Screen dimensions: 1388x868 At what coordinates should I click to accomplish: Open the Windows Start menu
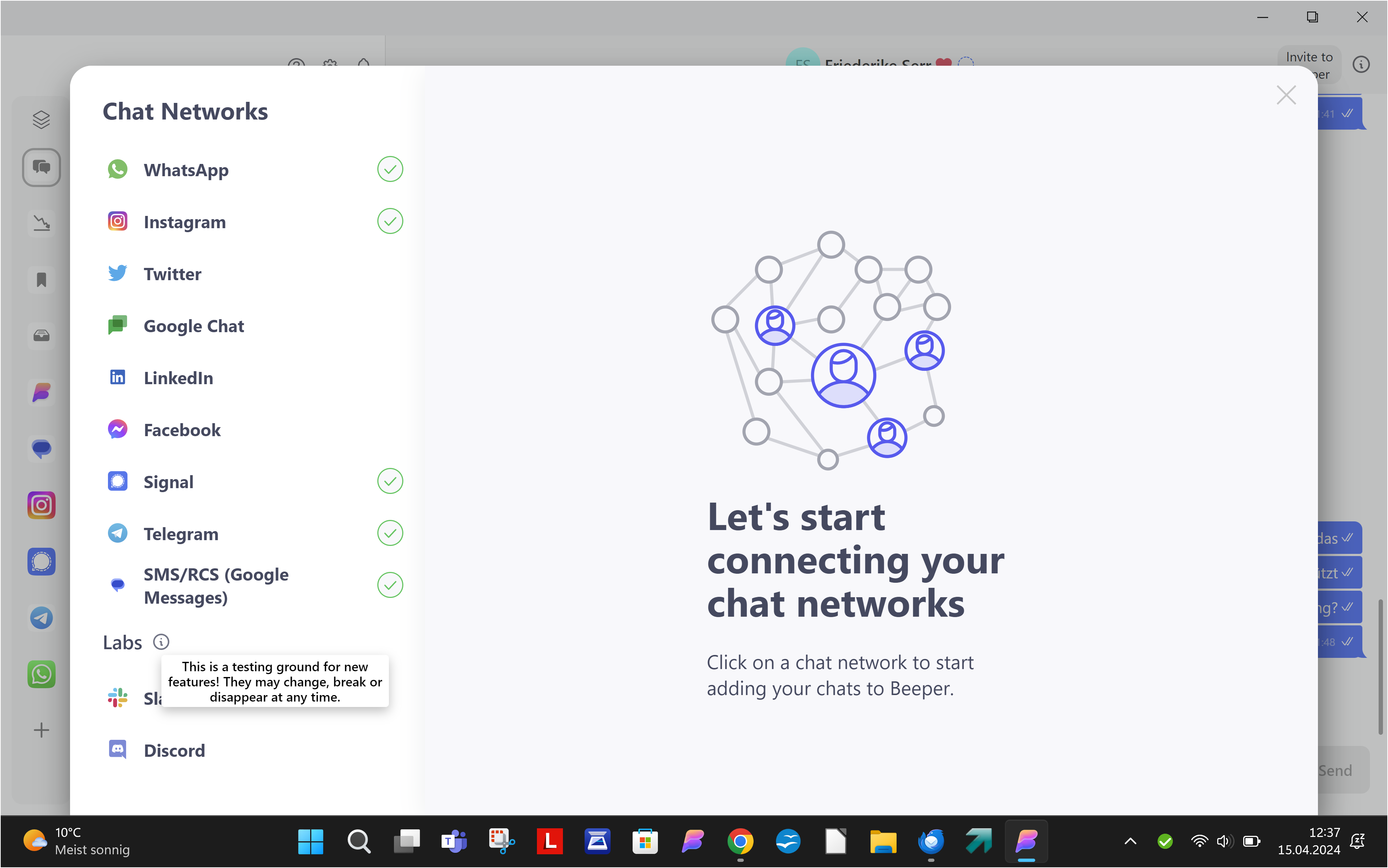click(311, 842)
